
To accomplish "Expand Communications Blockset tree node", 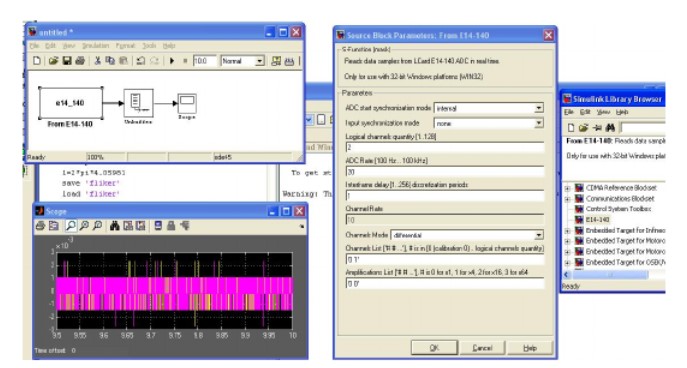I will click(567, 199).
